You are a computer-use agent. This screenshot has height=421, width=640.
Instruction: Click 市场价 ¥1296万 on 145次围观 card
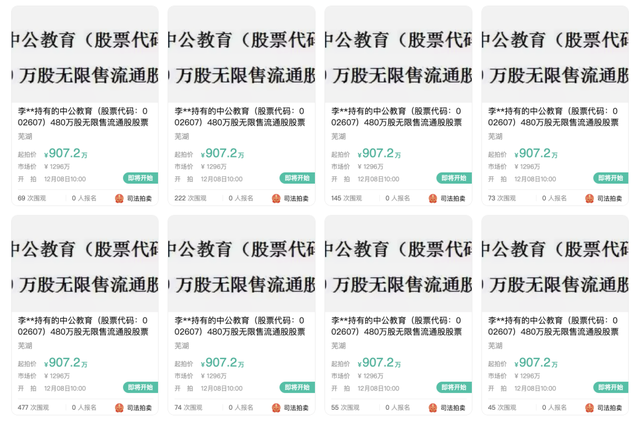tap(357, 167)
